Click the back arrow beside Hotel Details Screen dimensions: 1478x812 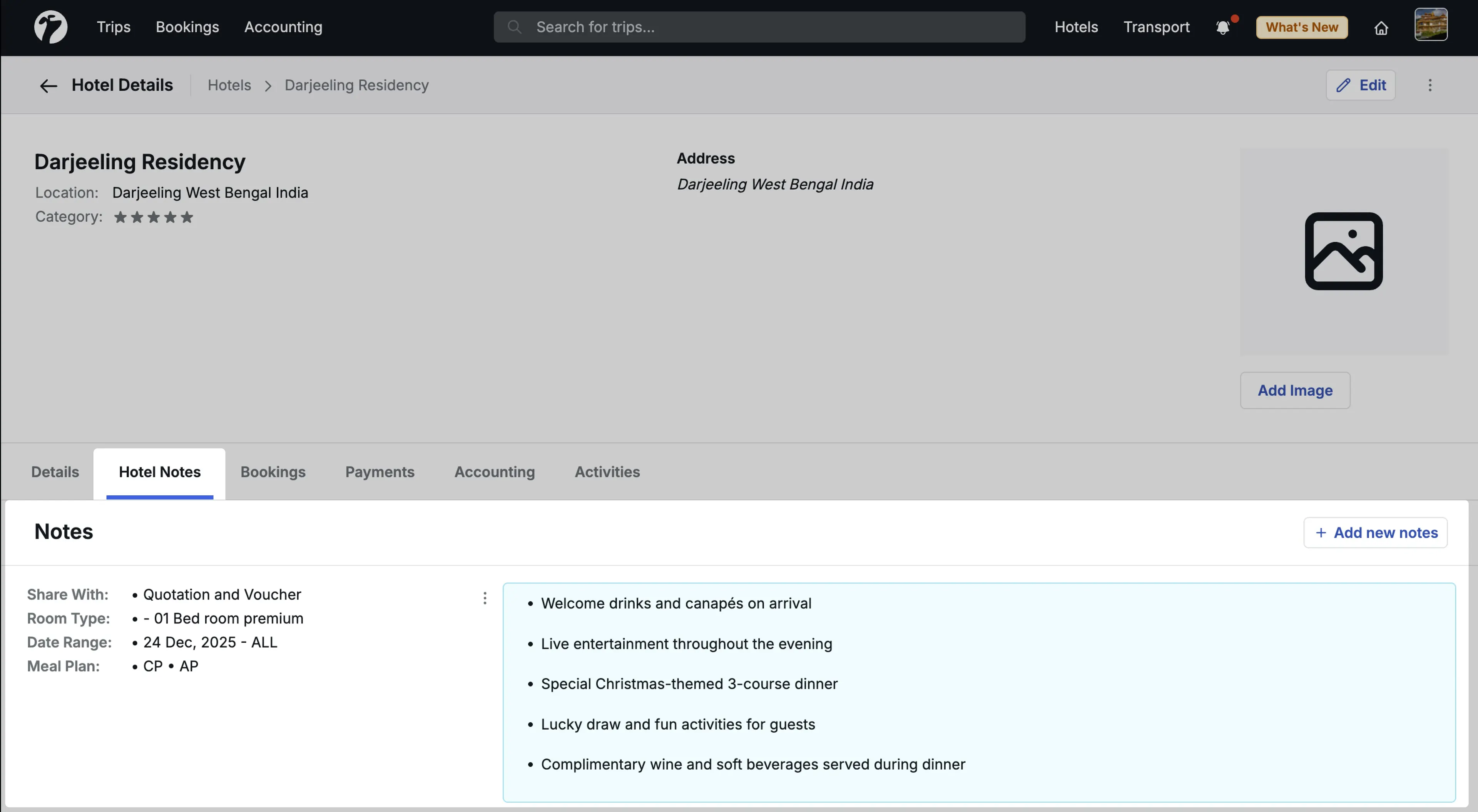coord(48,86)
